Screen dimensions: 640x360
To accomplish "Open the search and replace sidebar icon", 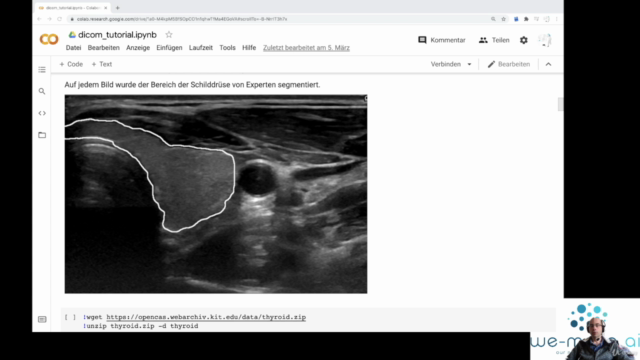I will (42, 91).
